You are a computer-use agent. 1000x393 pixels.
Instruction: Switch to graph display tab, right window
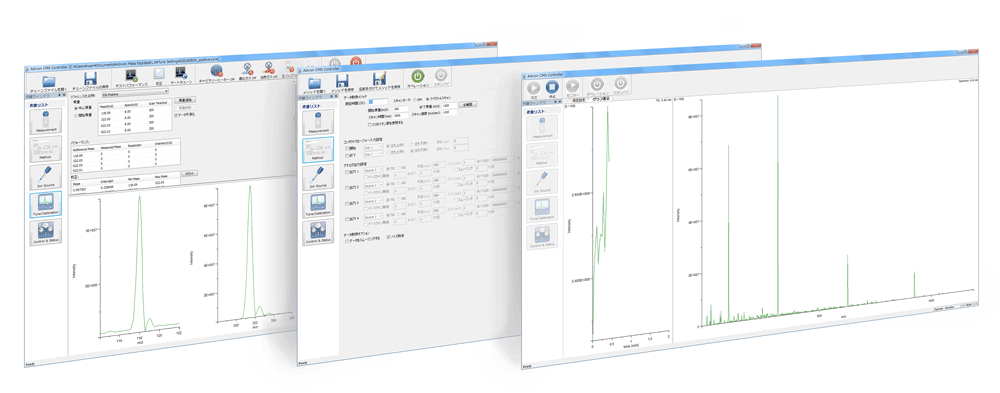[x=601, y=99]
